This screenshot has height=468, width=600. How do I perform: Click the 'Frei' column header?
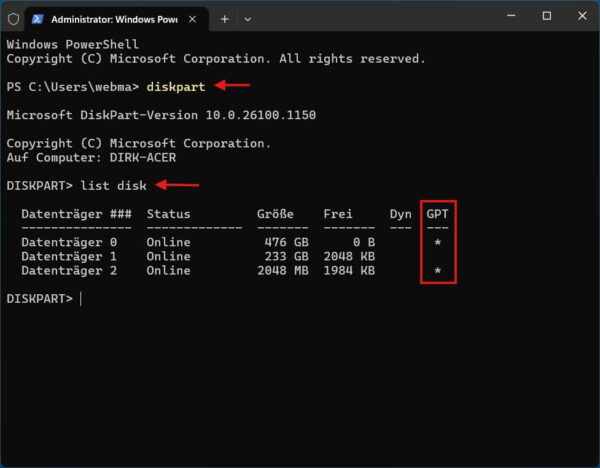coord(338,214)
